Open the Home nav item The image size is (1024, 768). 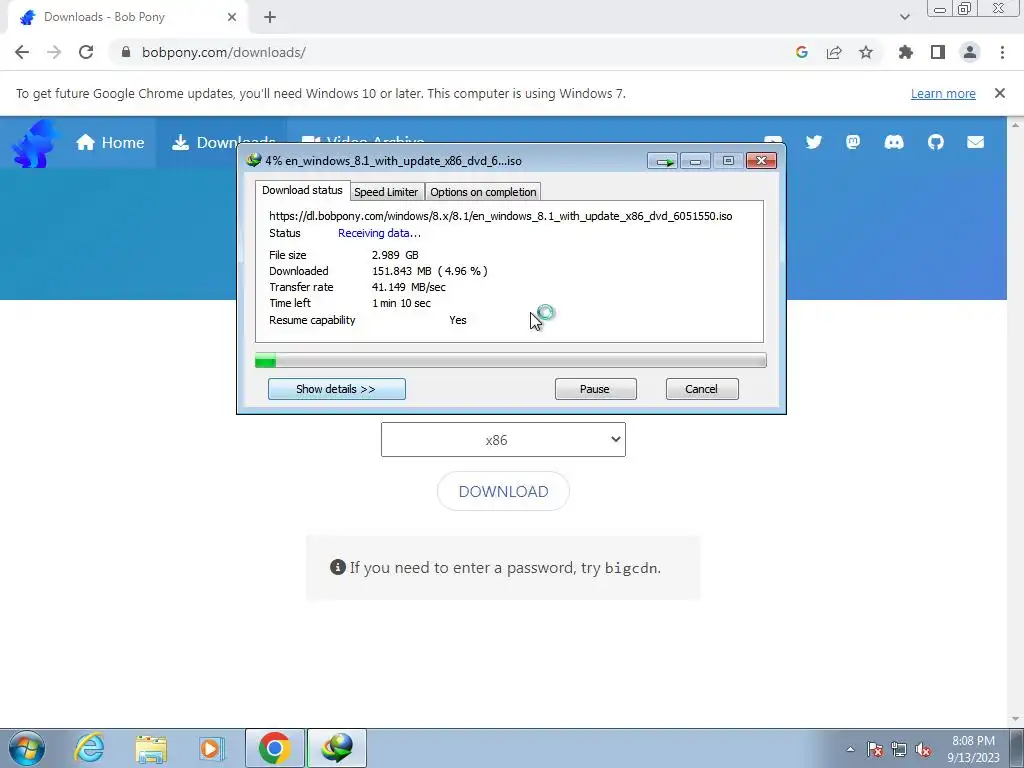(110, 142)
